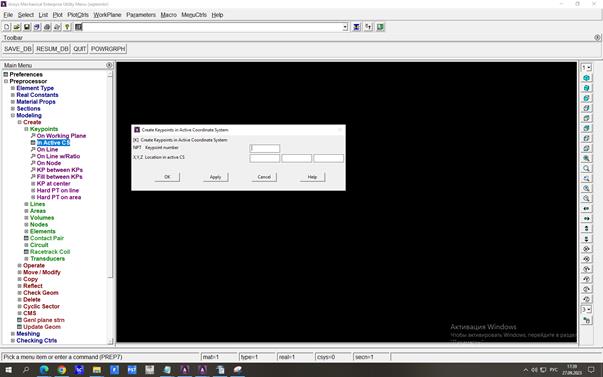The image size is (603, 377).
Task: Open the PlotCtrls menu
Action: tap(78, 15)
